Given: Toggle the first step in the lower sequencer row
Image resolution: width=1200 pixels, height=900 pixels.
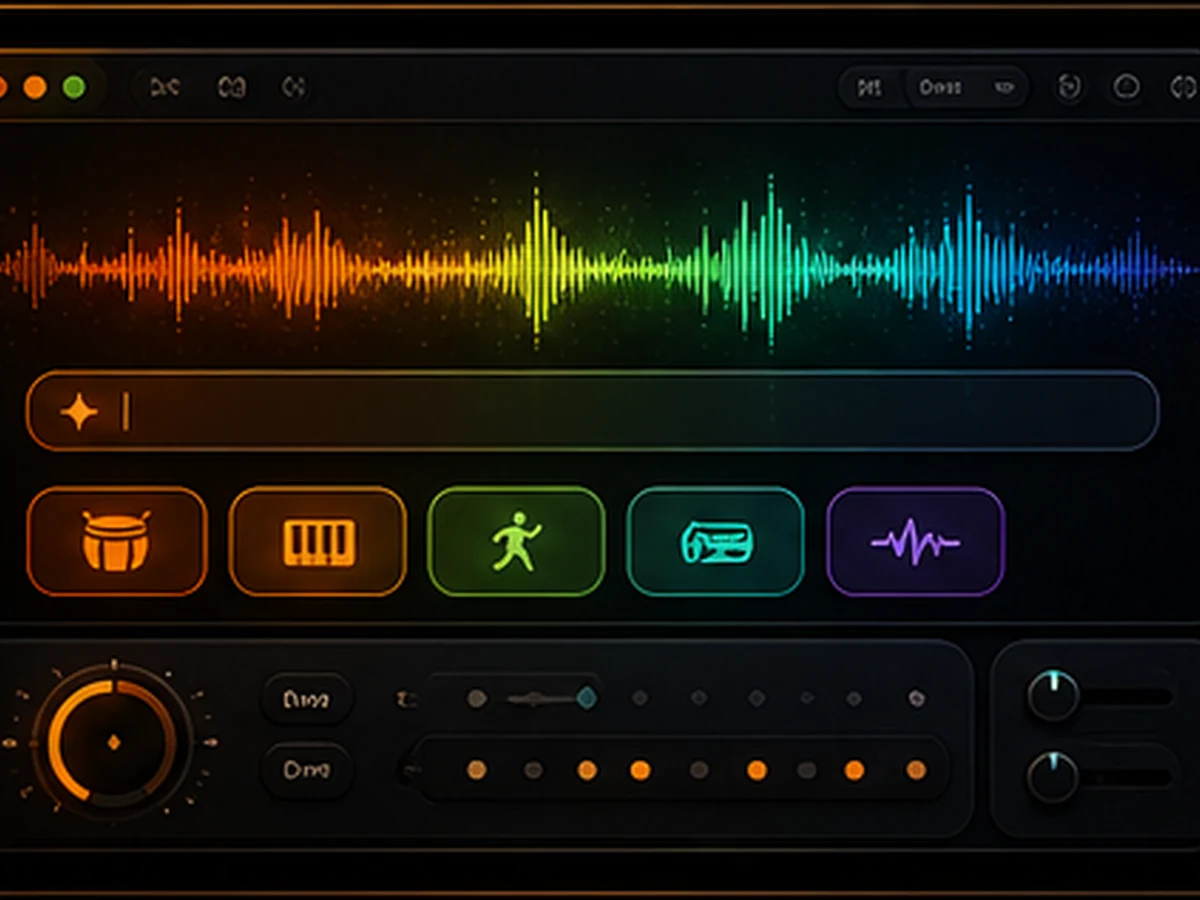Looking at the screenshot, I should click(x=477, y=770).
